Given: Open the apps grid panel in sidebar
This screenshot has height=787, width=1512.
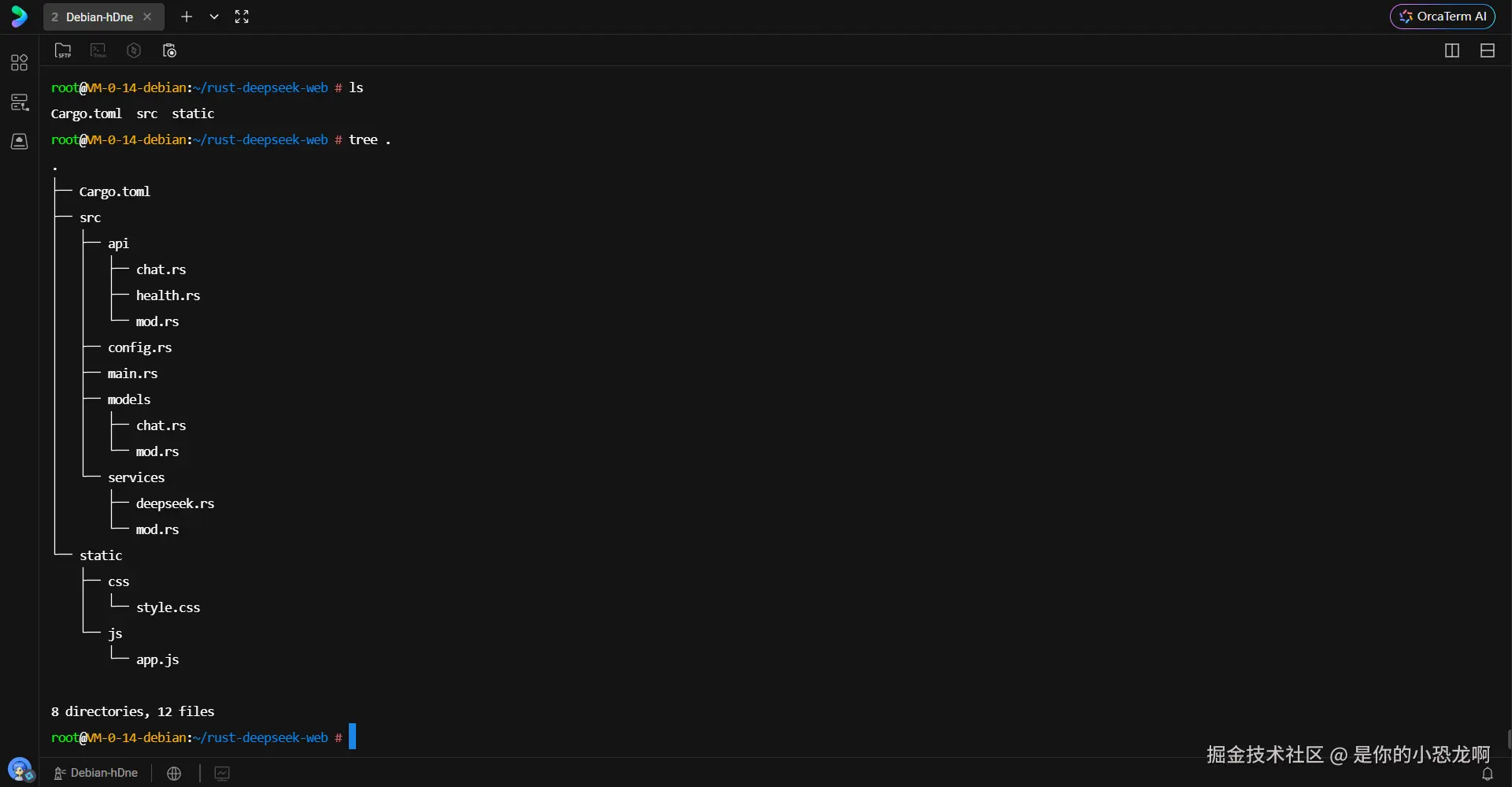Looking at the screenshot, I should (x=19, y=63).
